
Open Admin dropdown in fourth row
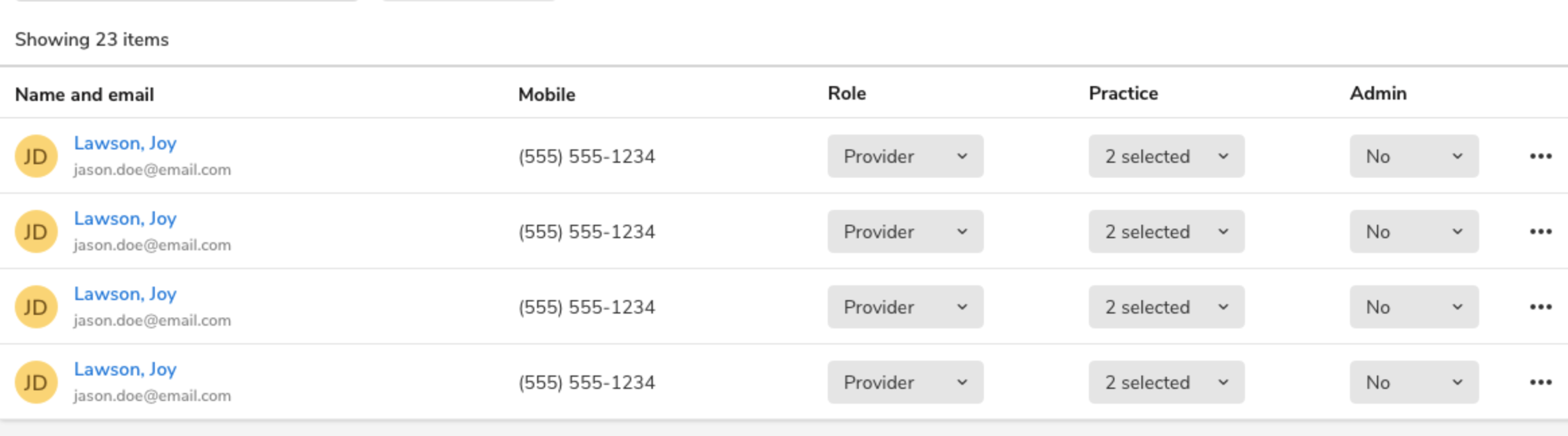coord(1414,382)
